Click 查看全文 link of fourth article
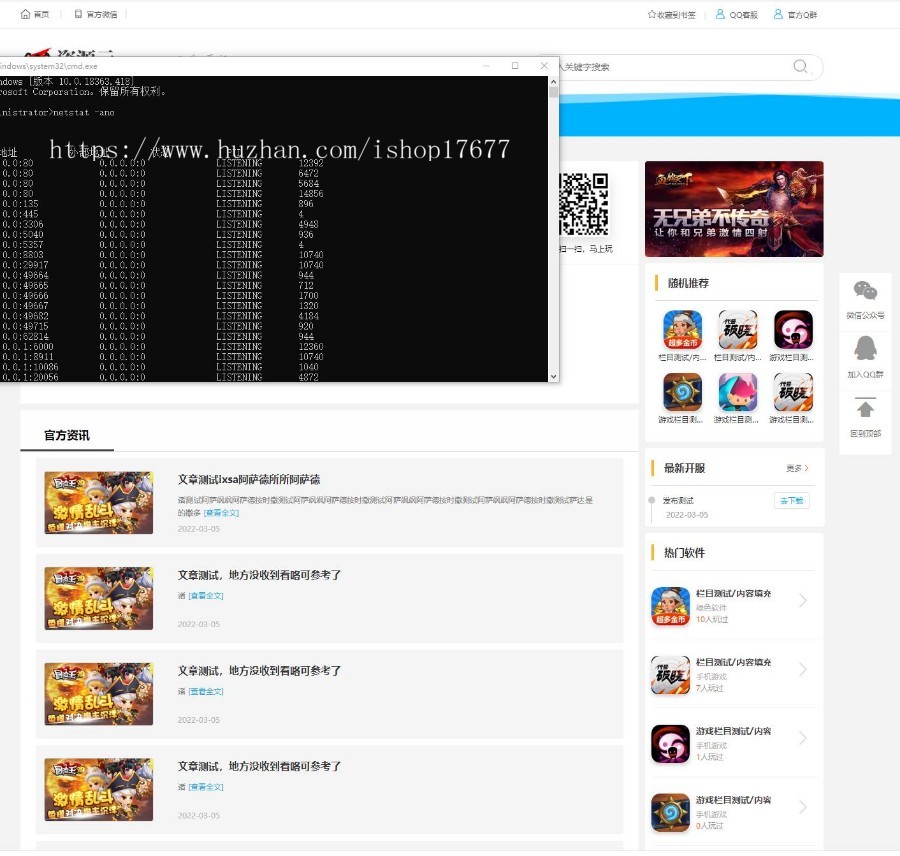This screenshot has height=856, width=900. pyautogui.click(x=205, y=787)
